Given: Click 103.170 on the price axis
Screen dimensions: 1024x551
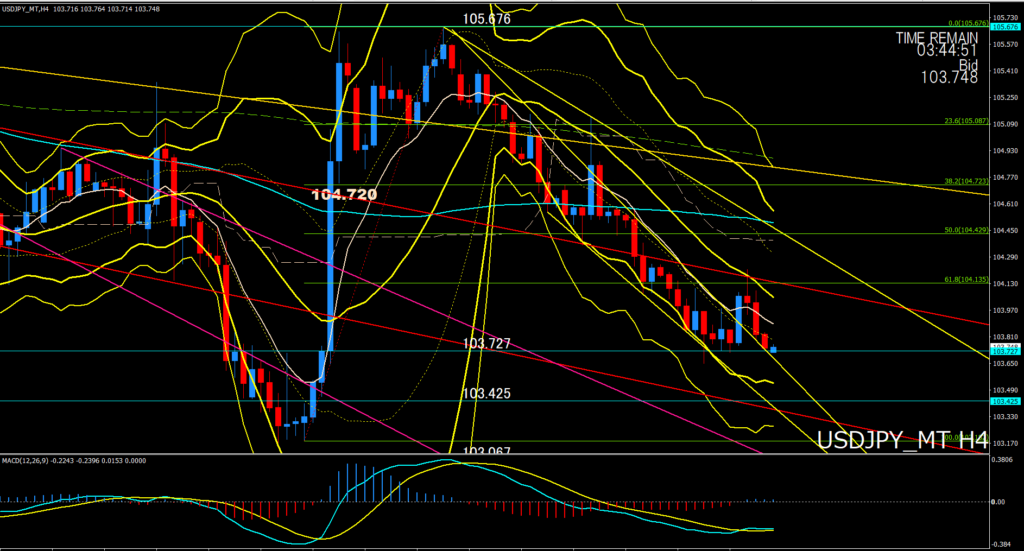Looking at the screenshot, I should (1005, 443).
